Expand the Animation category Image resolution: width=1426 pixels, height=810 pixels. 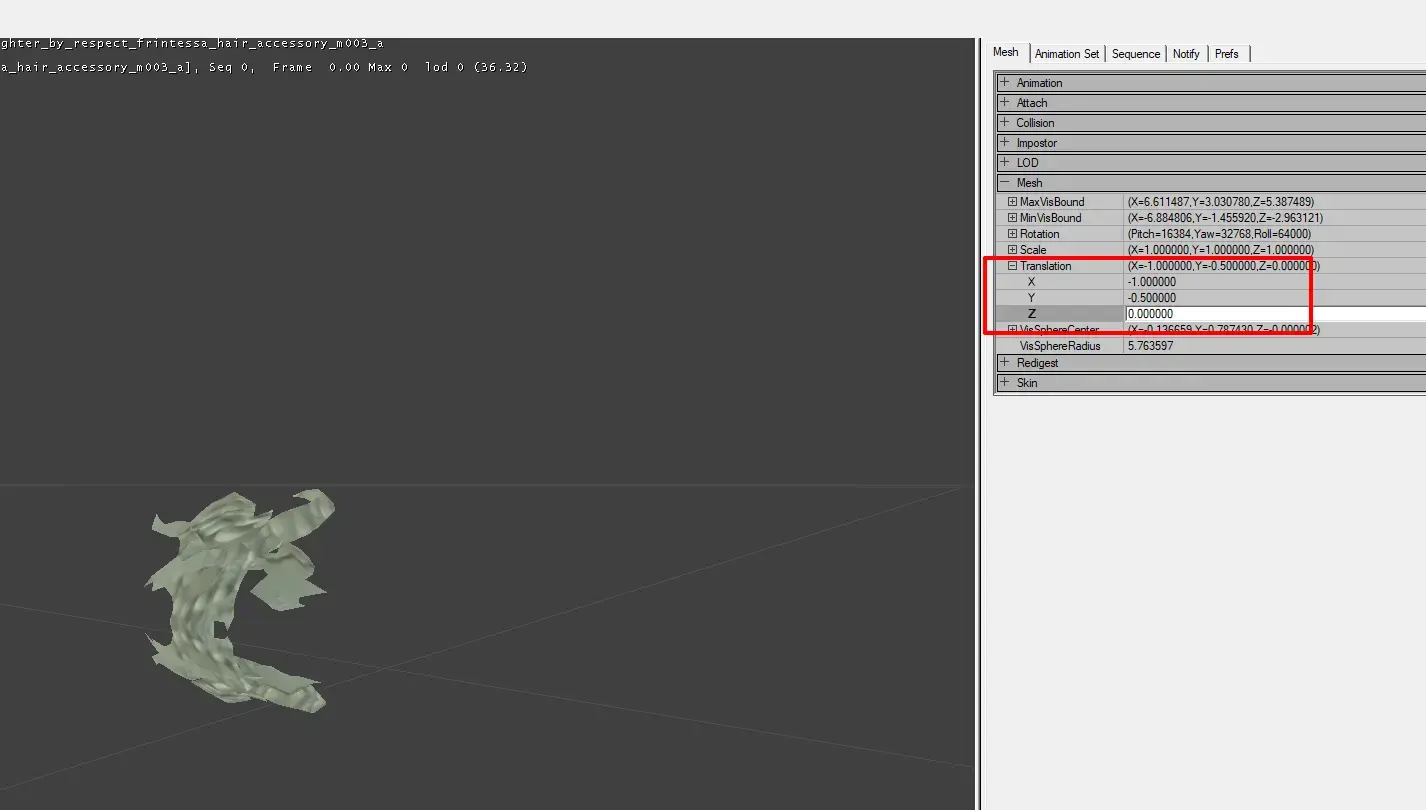coord(1005,82)
